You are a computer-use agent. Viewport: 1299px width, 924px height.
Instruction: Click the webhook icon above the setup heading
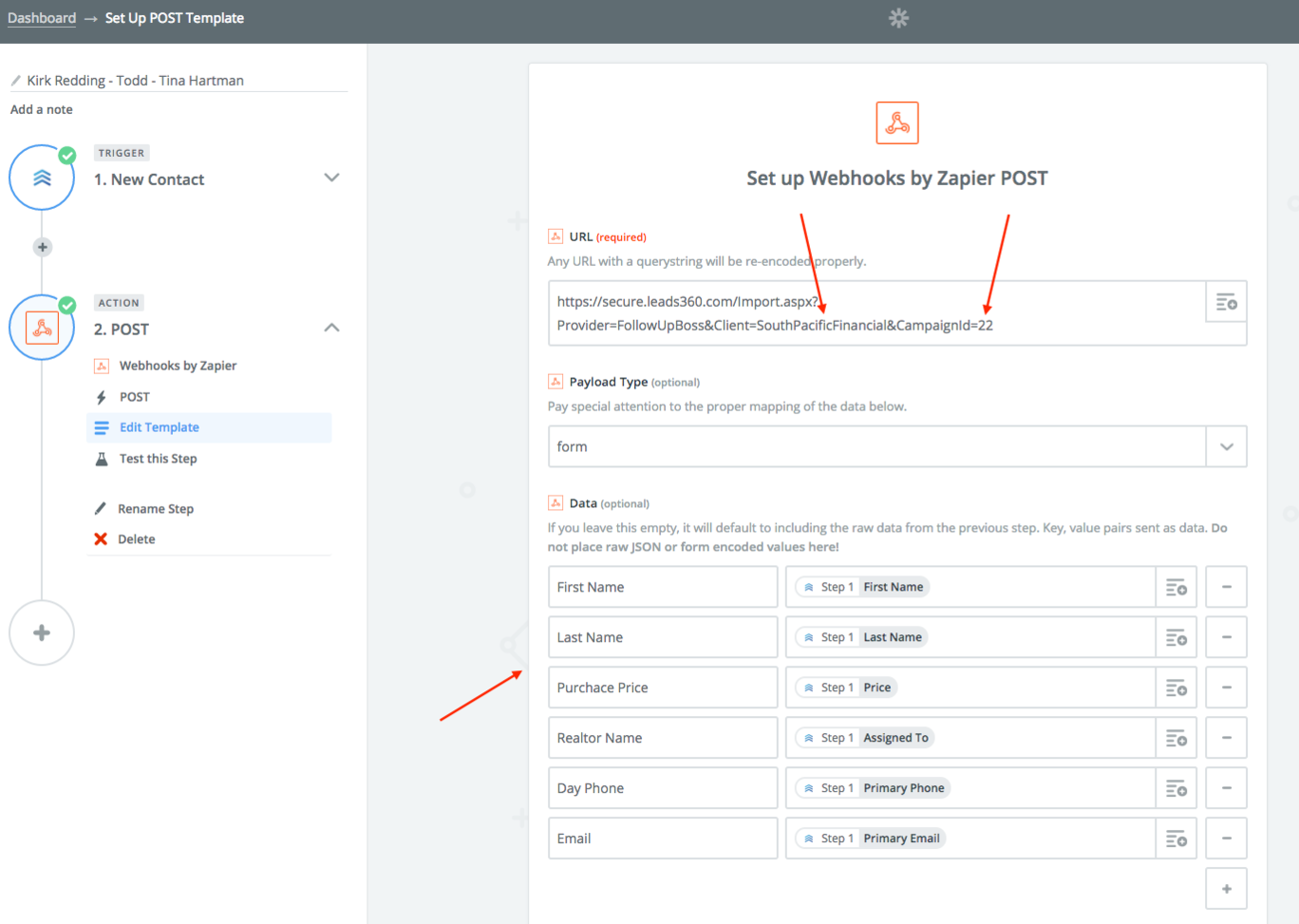(x=896, y=123)
